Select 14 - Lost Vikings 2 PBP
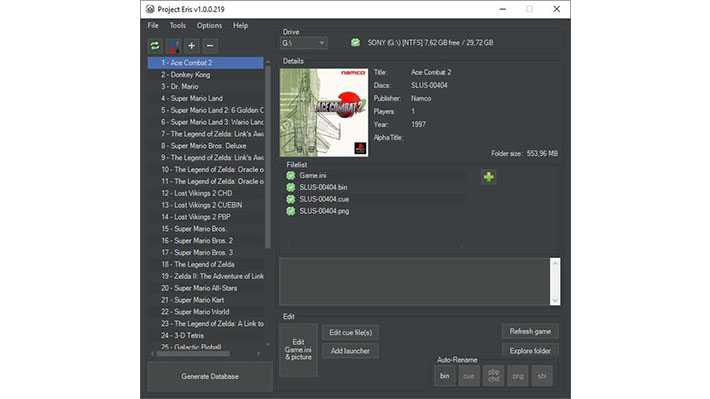This screenshot has width=710, height=399. click(x=206, y=217)
